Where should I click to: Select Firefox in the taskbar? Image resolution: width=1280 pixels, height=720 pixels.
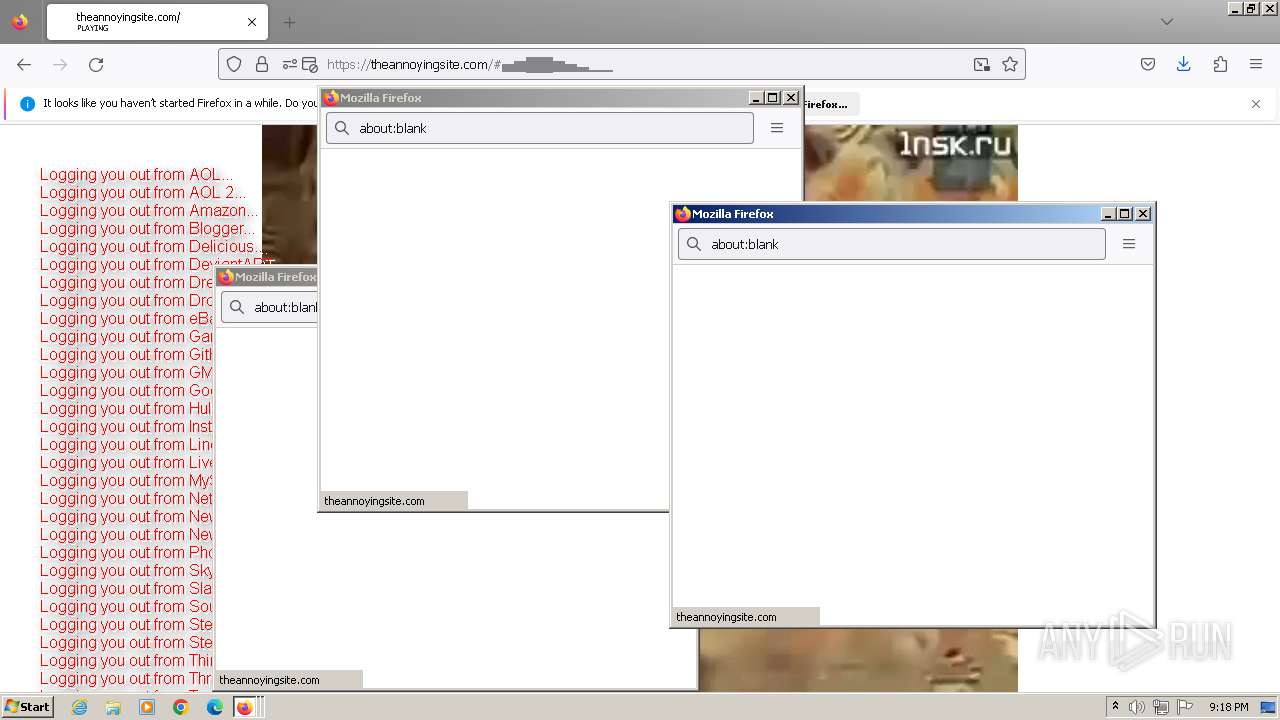246,707
